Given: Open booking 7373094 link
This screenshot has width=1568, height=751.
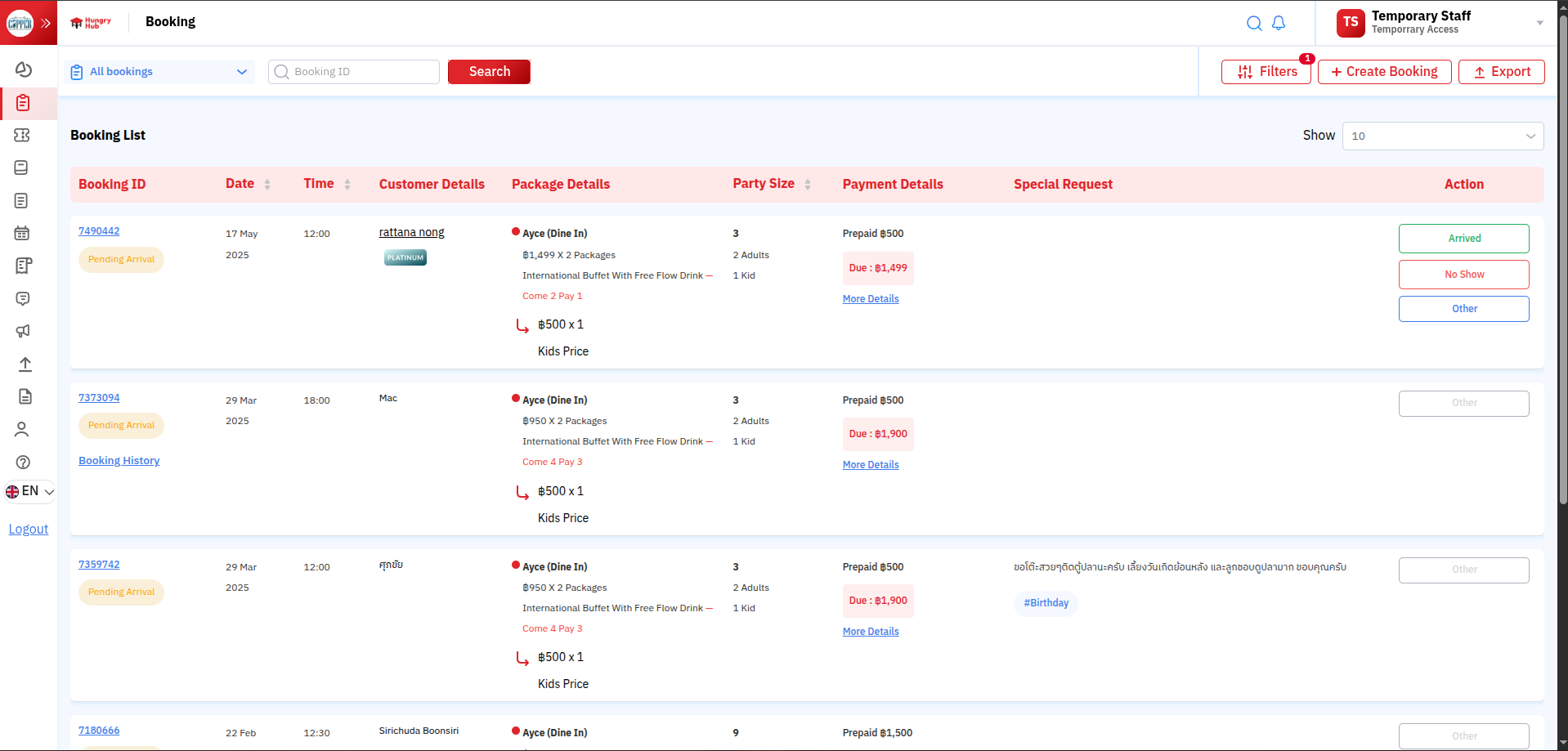Looking at the screenshot, I should (x=99, y=398).
